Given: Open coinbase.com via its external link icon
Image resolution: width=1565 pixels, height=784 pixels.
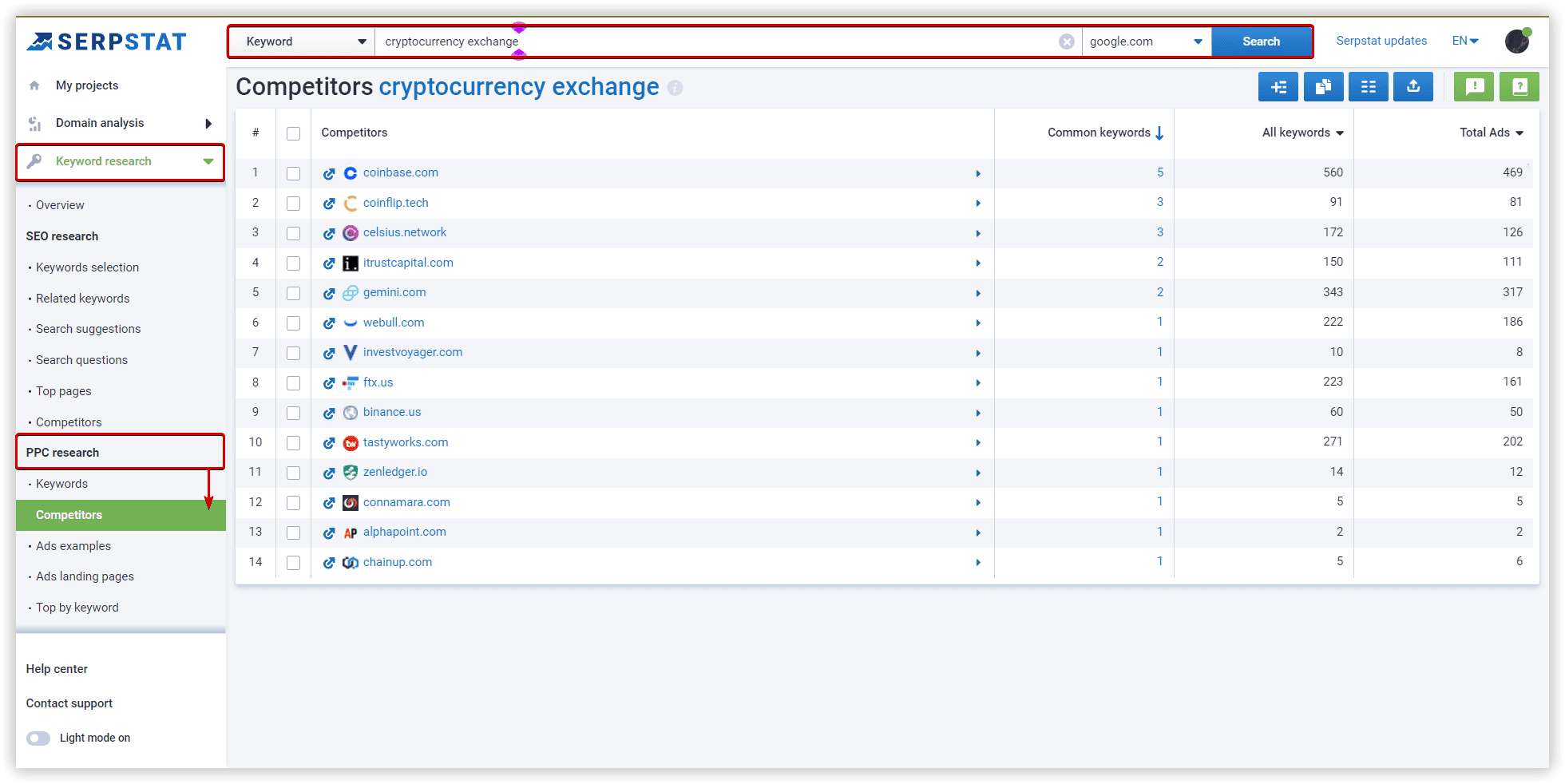Looking at the screenshot, I should pyautogui.click(x=329, y=173).
